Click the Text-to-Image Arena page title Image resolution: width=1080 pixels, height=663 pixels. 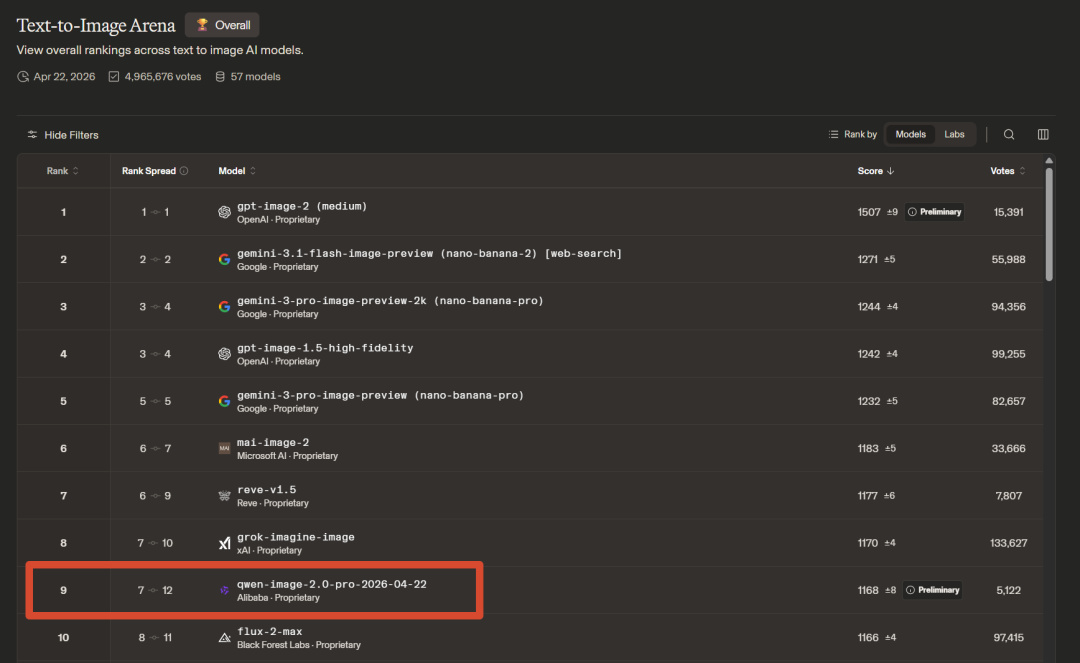point(96,25)
